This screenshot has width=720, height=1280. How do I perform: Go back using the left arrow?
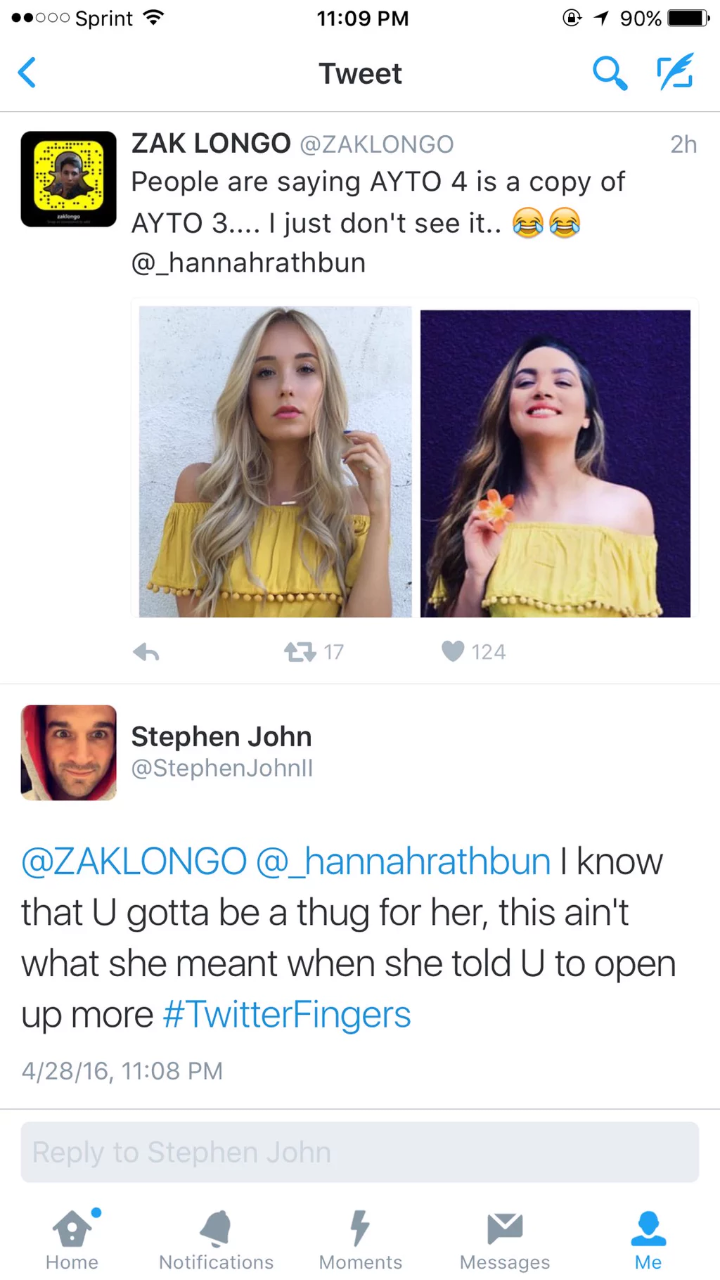(27, 73)
